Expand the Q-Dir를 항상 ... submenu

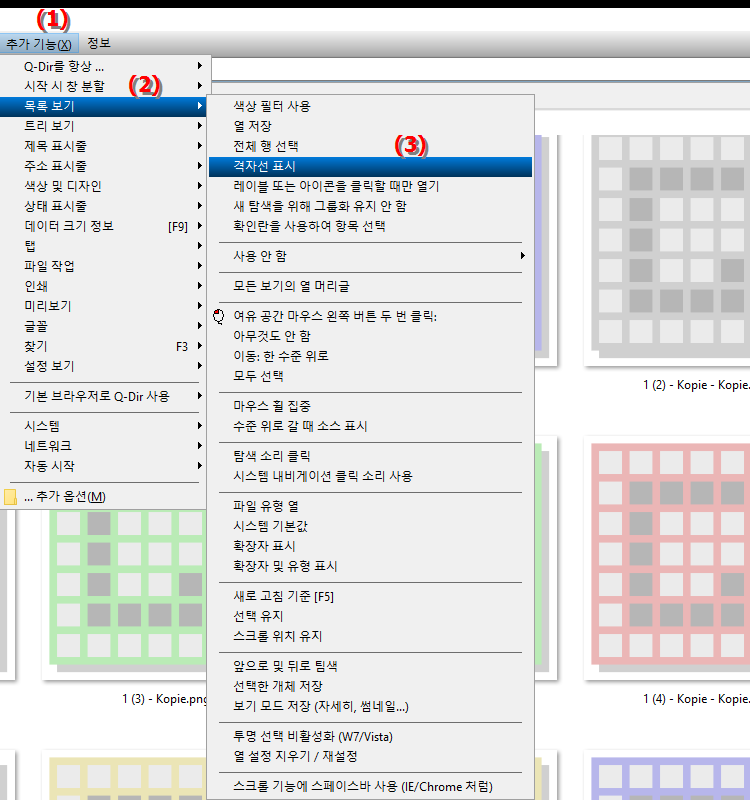click(x=105, y=66)
